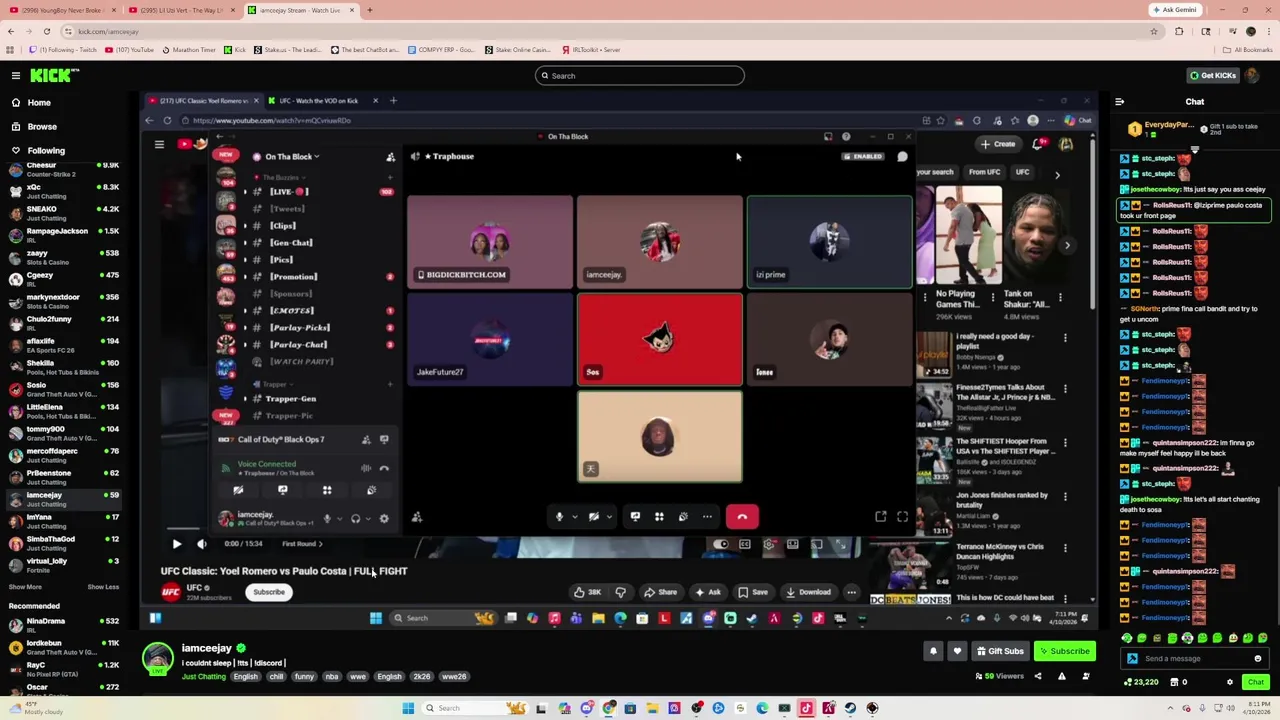Click Just Chatting category link under iamceejay
The image size is (1280, 720).
coord(203,677)
